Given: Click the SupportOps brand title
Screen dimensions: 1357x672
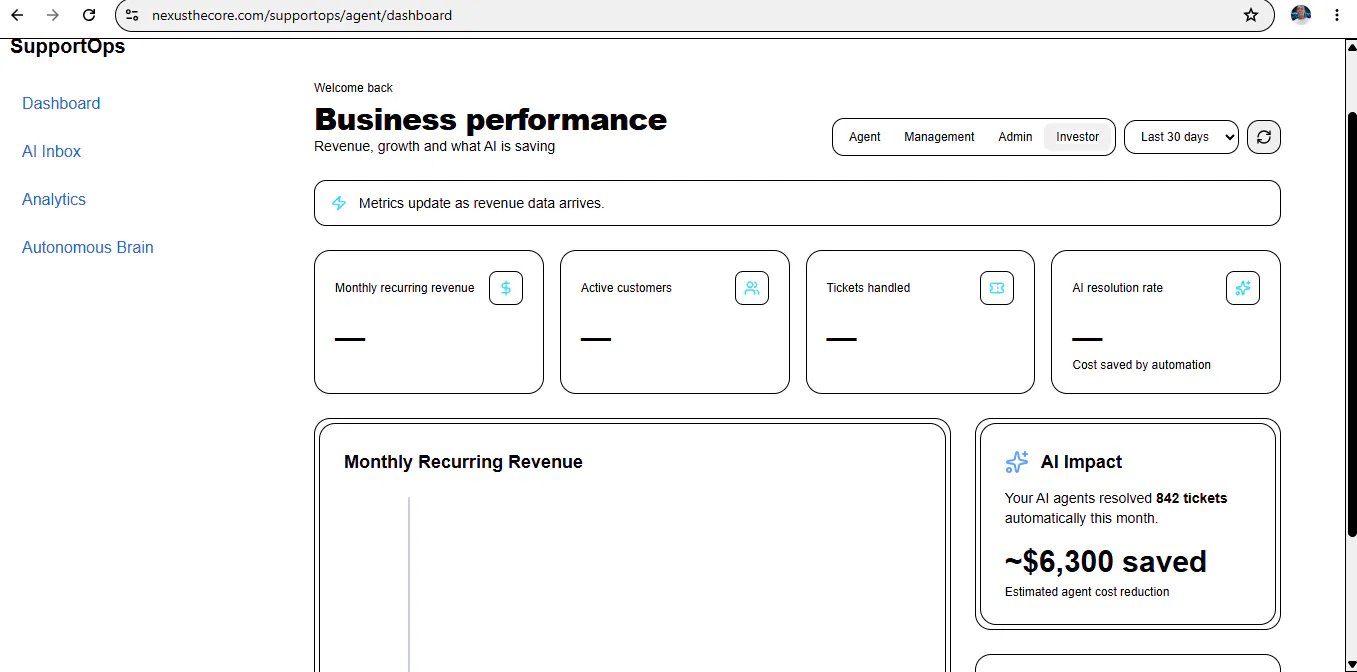Looking at the screenshot, I should [68, 46].
